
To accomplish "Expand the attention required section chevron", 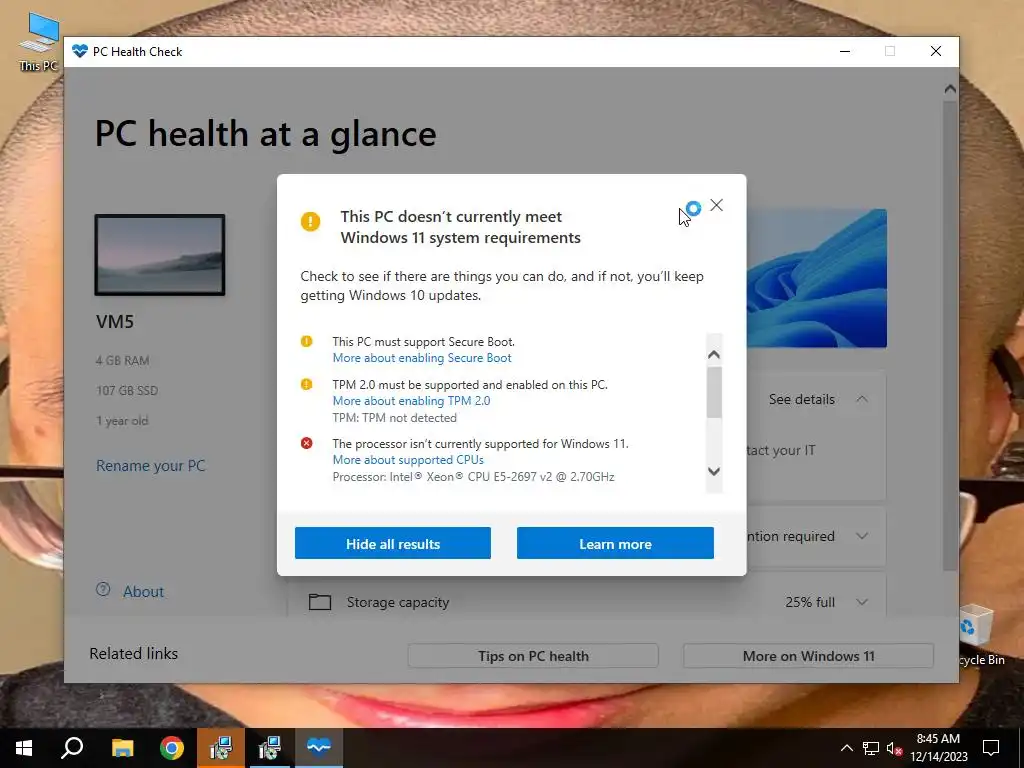I will [862, 536].
